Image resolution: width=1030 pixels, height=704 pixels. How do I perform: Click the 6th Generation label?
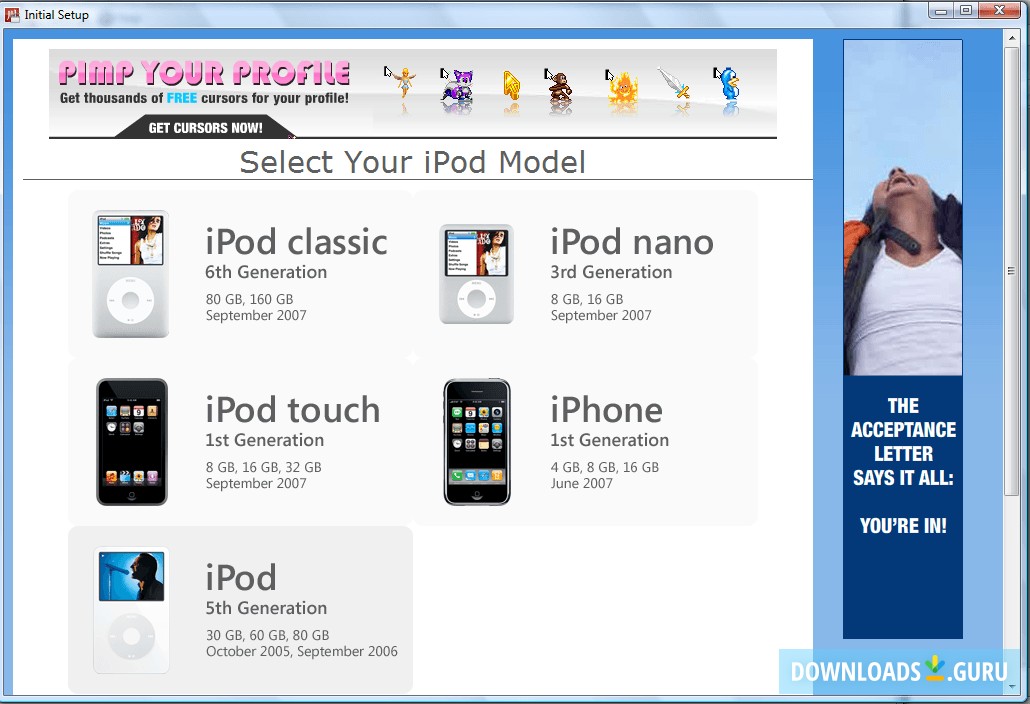point(266,272)
